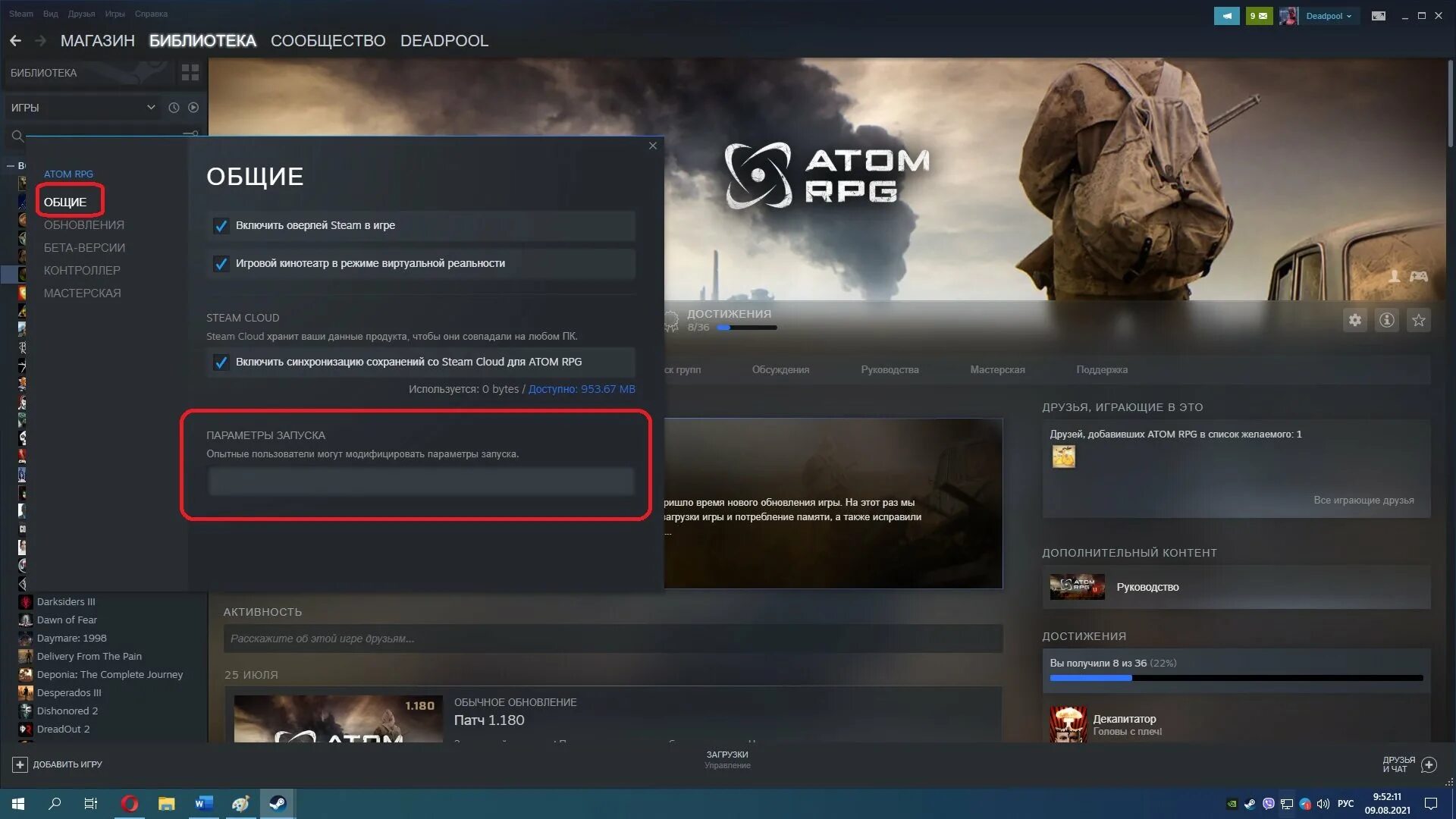Viewport: 1456px width, 819px height.
Task: Toggle VR game theater mode checkbox
Action: 221,264
